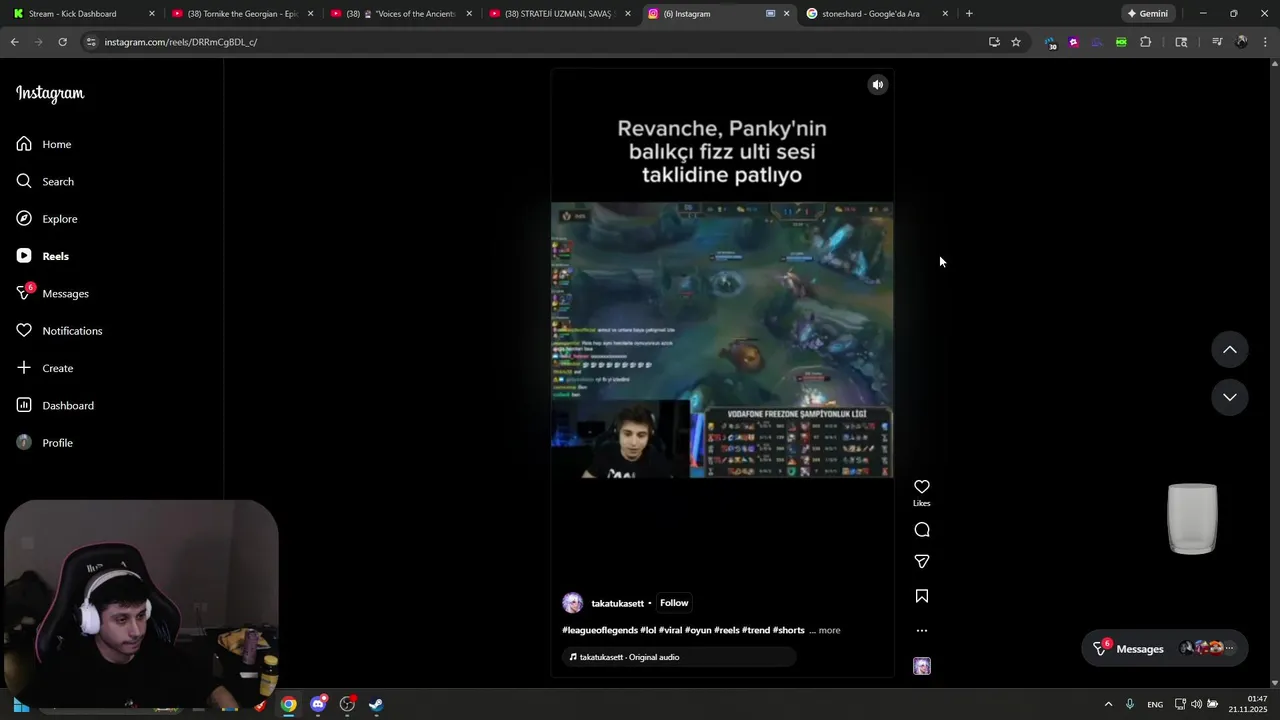The width and height of the screenshot is (1280, 720).
Task: Click the takatukasett profile avatar
Action: [573, 603]
